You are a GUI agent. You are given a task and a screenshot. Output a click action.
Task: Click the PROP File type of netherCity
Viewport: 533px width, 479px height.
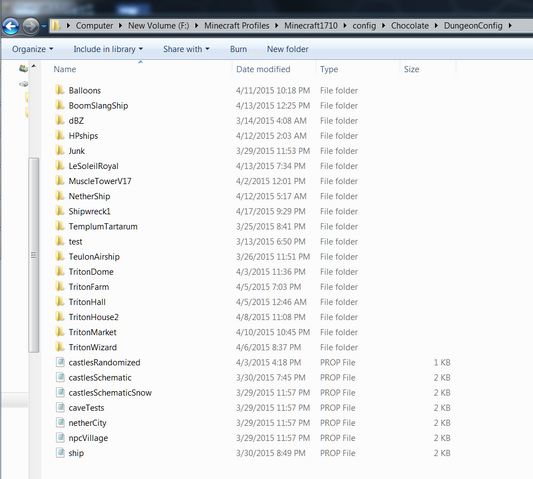click(x=338, y=423)
